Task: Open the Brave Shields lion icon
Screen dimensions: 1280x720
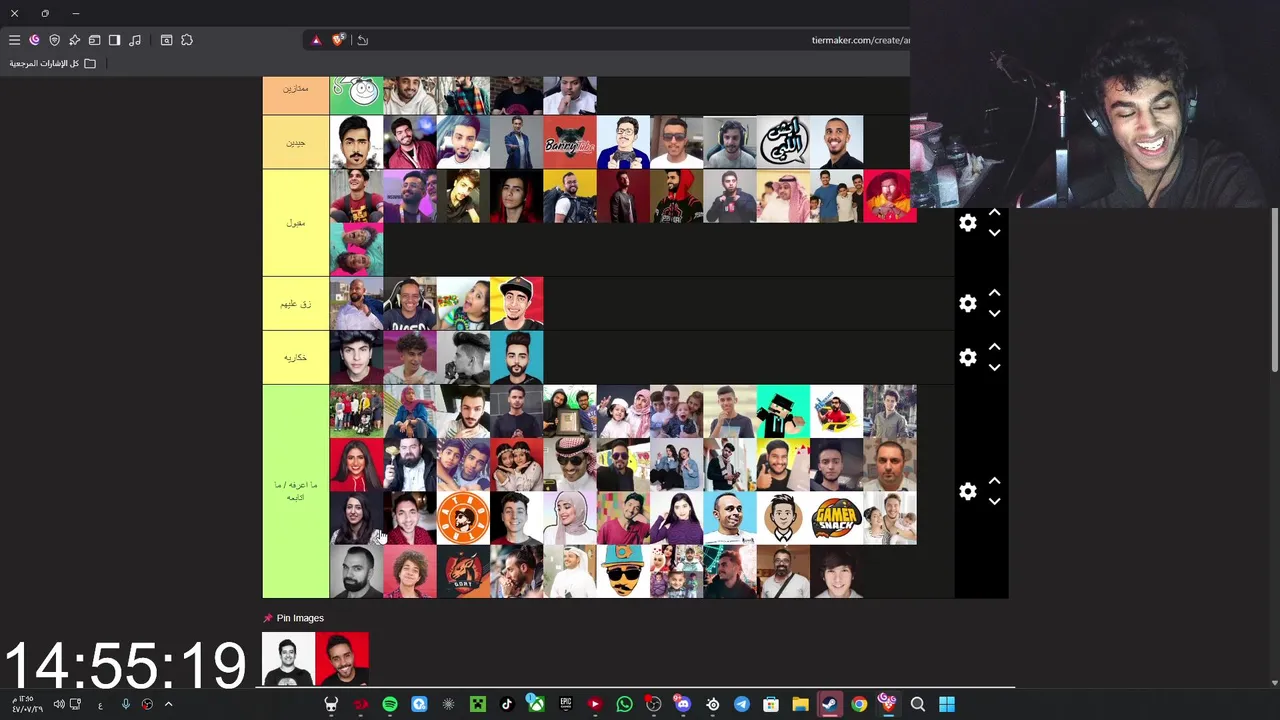Action: pyautogui.click(x=339, y=40)
